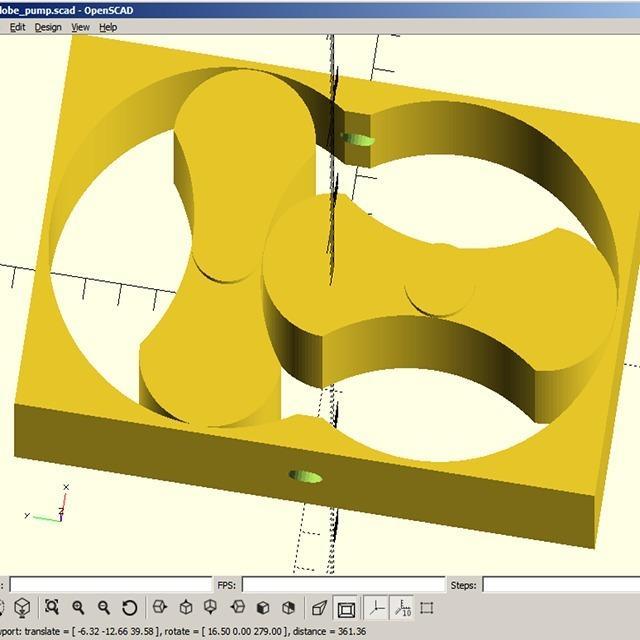The image size is (640, 640).
Task: Click the window title 'OpenSCAD' text
Action: pyautogui.click(x=109, y=10)
